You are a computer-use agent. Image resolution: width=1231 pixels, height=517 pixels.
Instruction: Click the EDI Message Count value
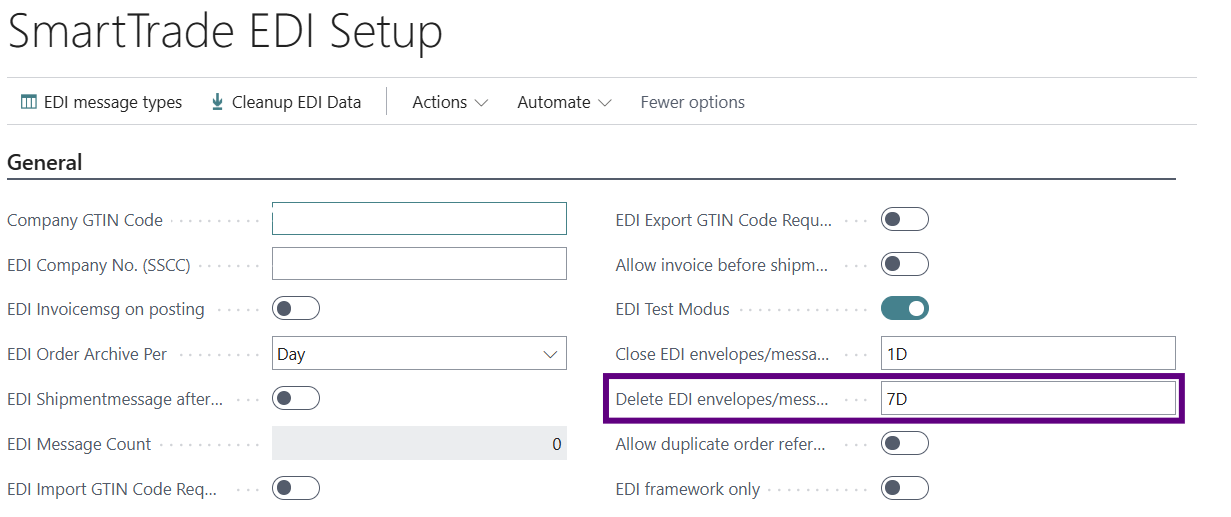click(419, 444)
